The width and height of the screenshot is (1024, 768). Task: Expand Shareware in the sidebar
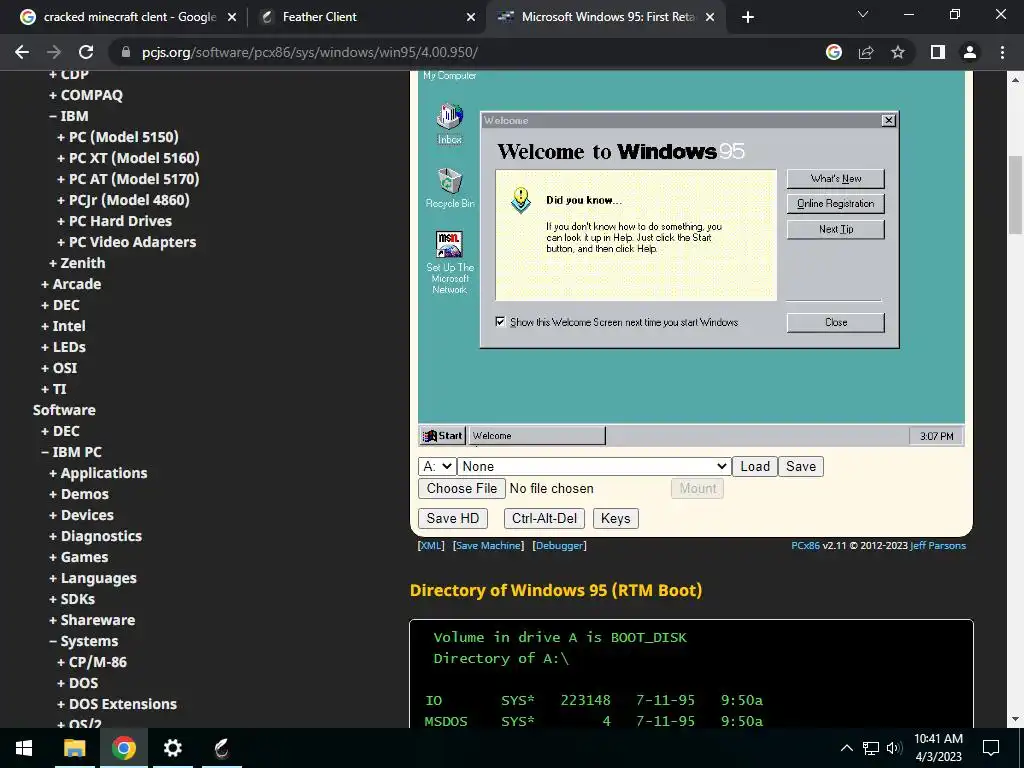click(x=92, y=620)
